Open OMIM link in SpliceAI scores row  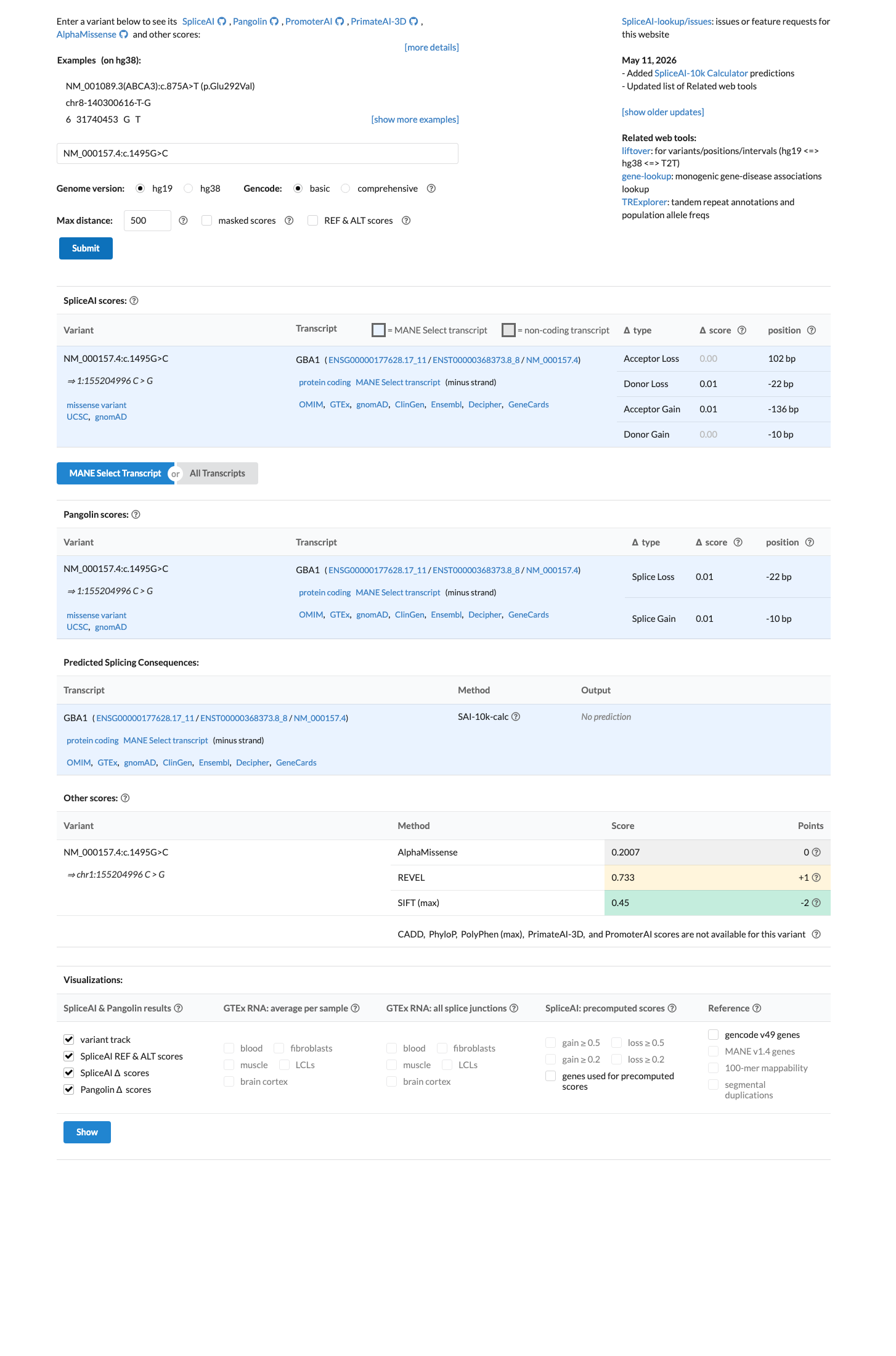pyautogui.click(x=311, y=405)
